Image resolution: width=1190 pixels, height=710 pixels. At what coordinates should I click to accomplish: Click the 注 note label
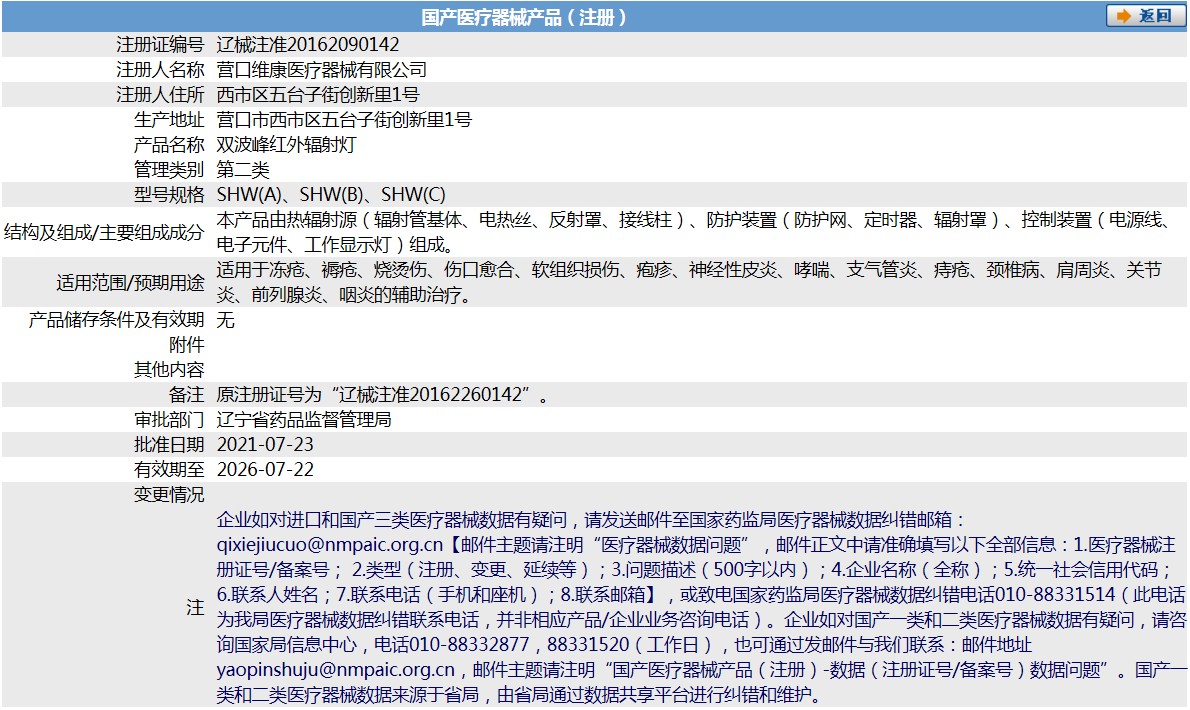196,608
